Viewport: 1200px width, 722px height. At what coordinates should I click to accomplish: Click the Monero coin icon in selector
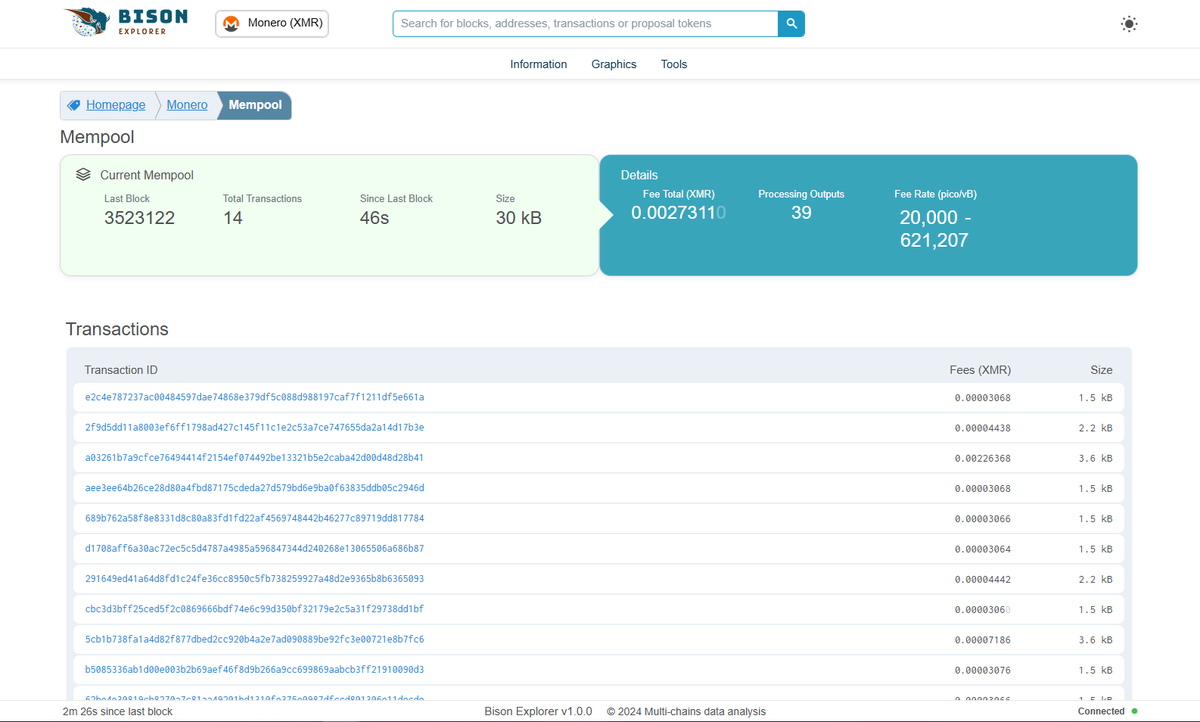[231, 23]
